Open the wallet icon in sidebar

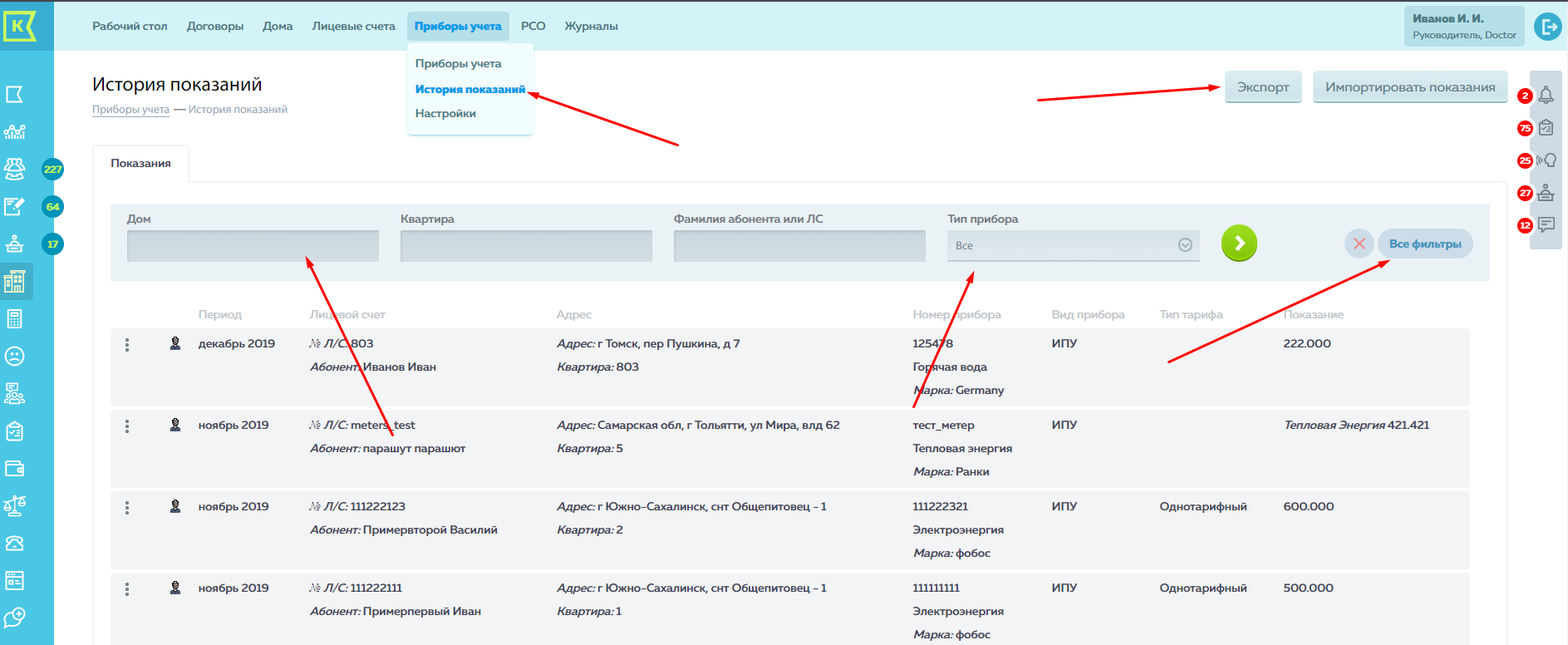tap(15, 469)
